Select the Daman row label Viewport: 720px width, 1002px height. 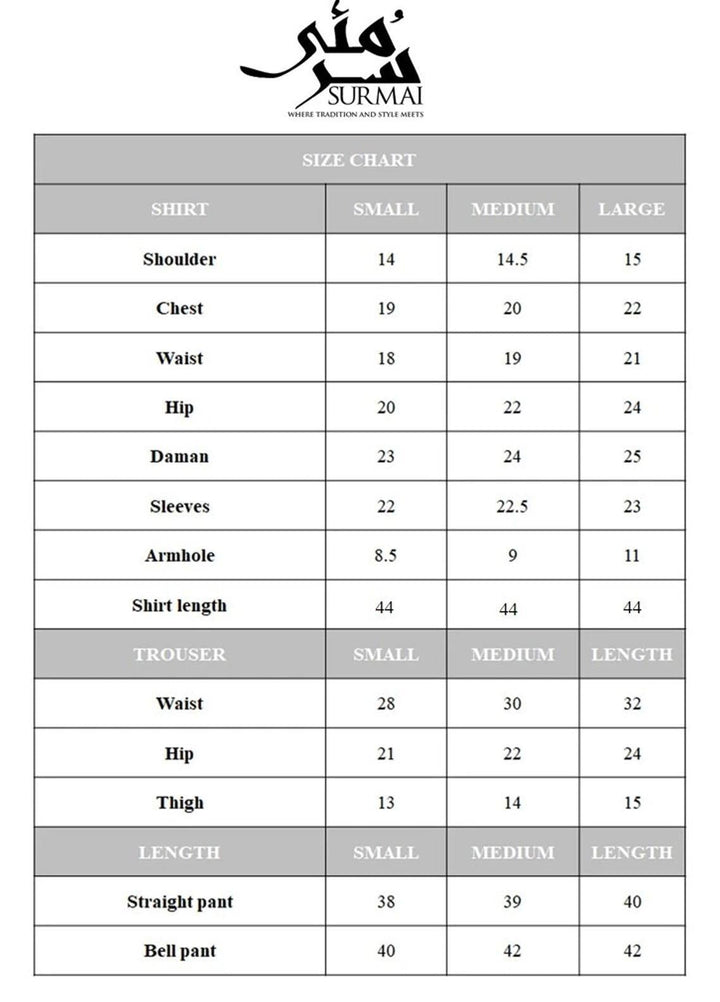(180, 456)
